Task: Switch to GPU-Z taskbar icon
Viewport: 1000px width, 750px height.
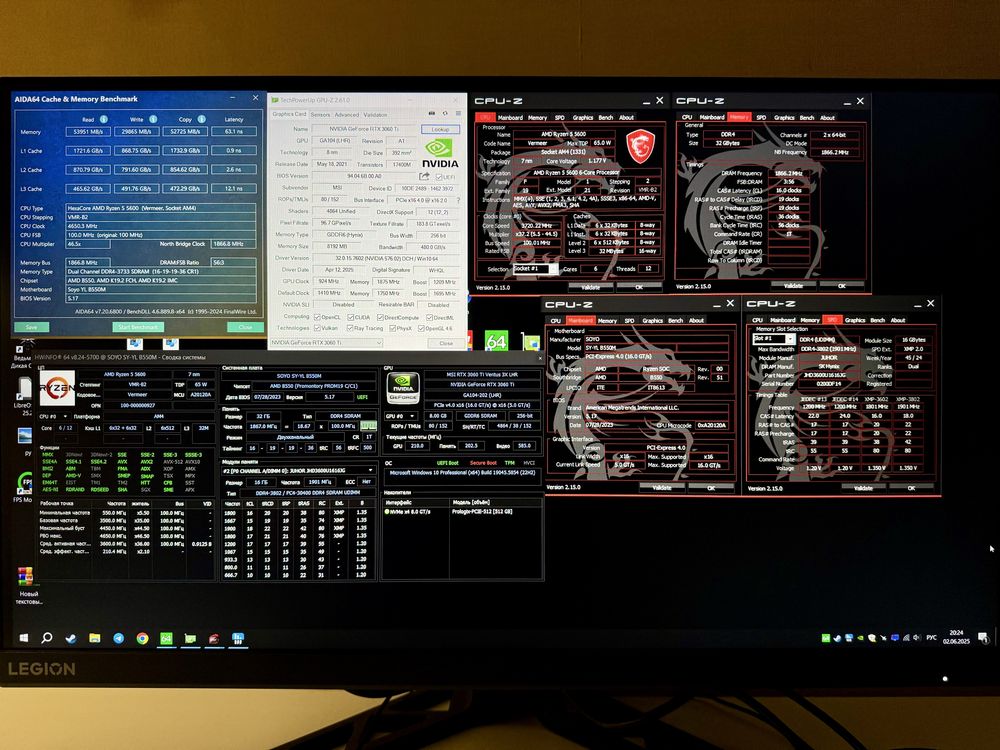Action: (190, 638)
